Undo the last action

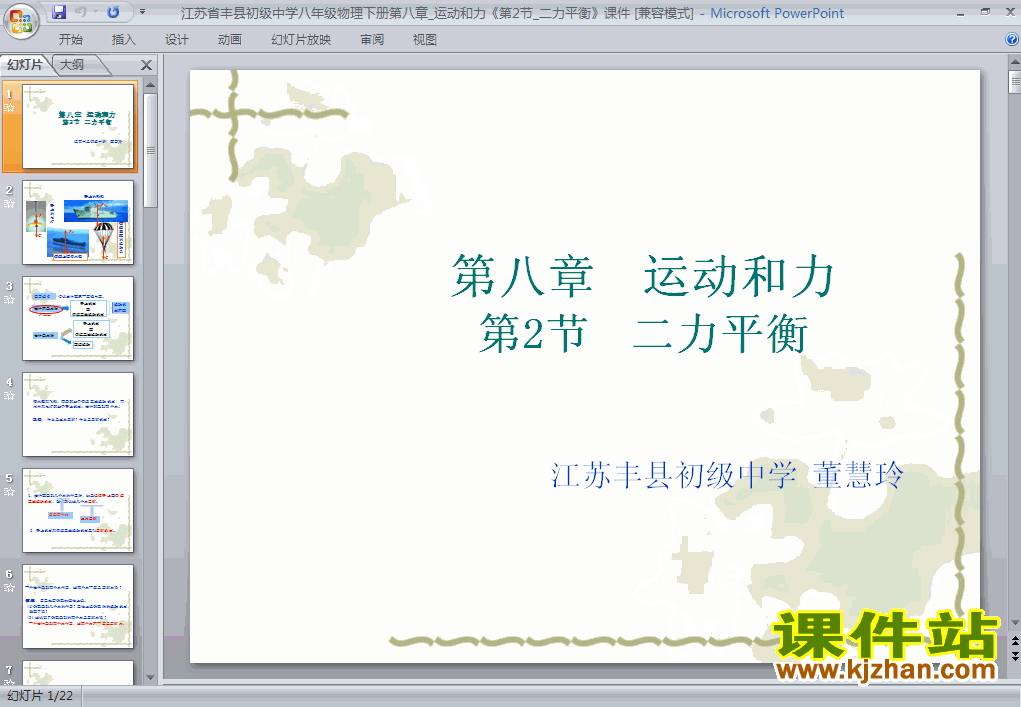[81, 12]
